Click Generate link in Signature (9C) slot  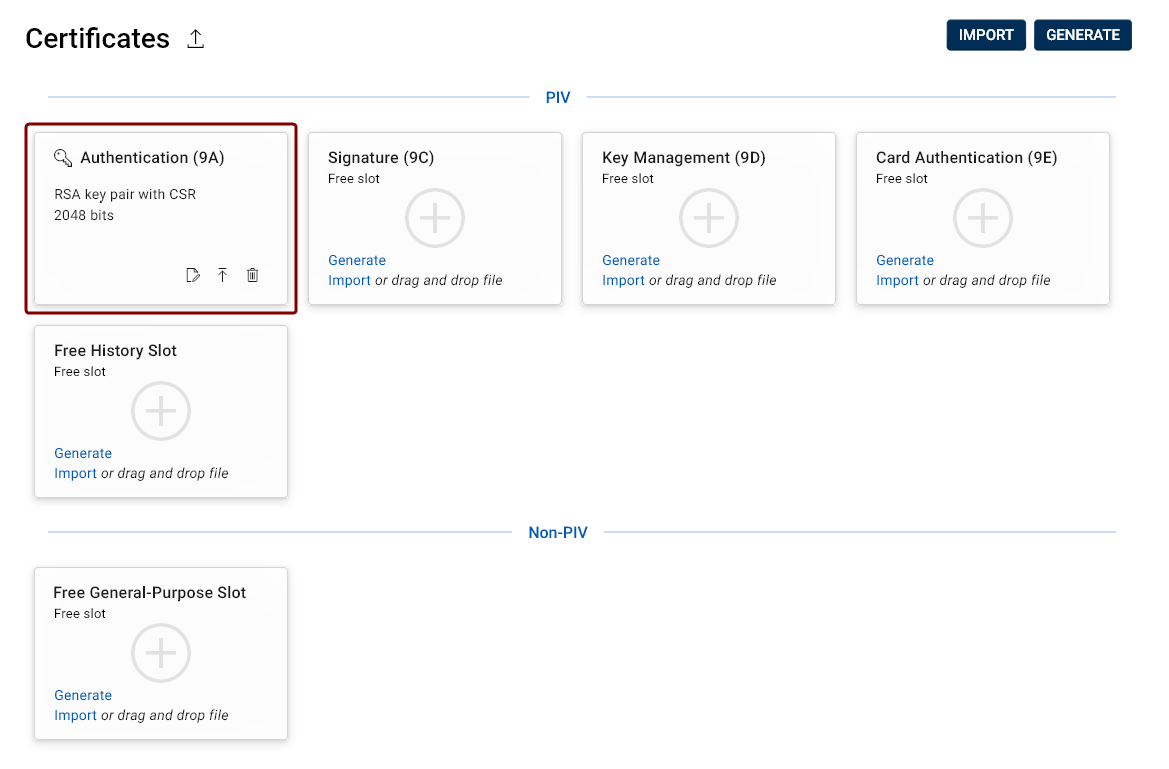pos(357,260)
